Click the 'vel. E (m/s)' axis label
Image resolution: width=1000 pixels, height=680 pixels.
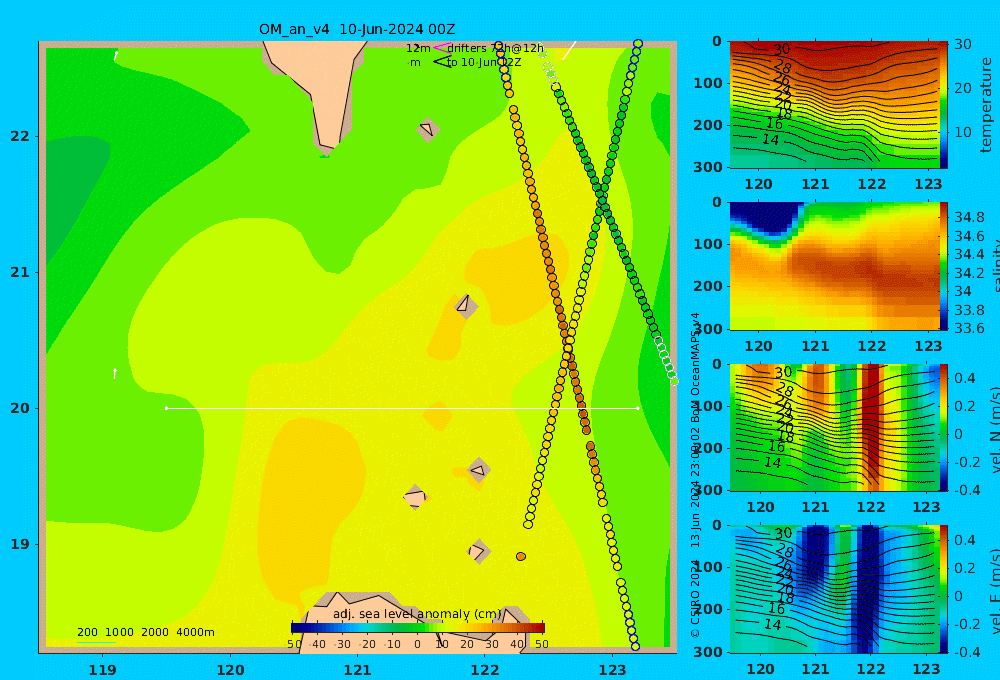point(995,589)
